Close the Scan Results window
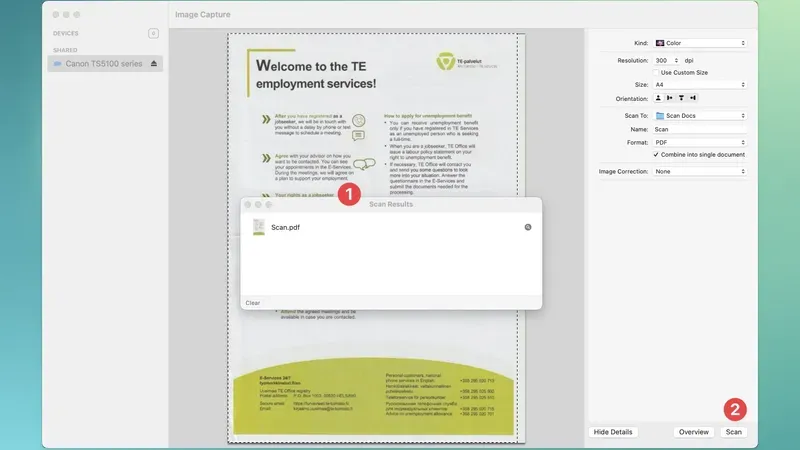 pyautogui.click(x=248, y=205)
